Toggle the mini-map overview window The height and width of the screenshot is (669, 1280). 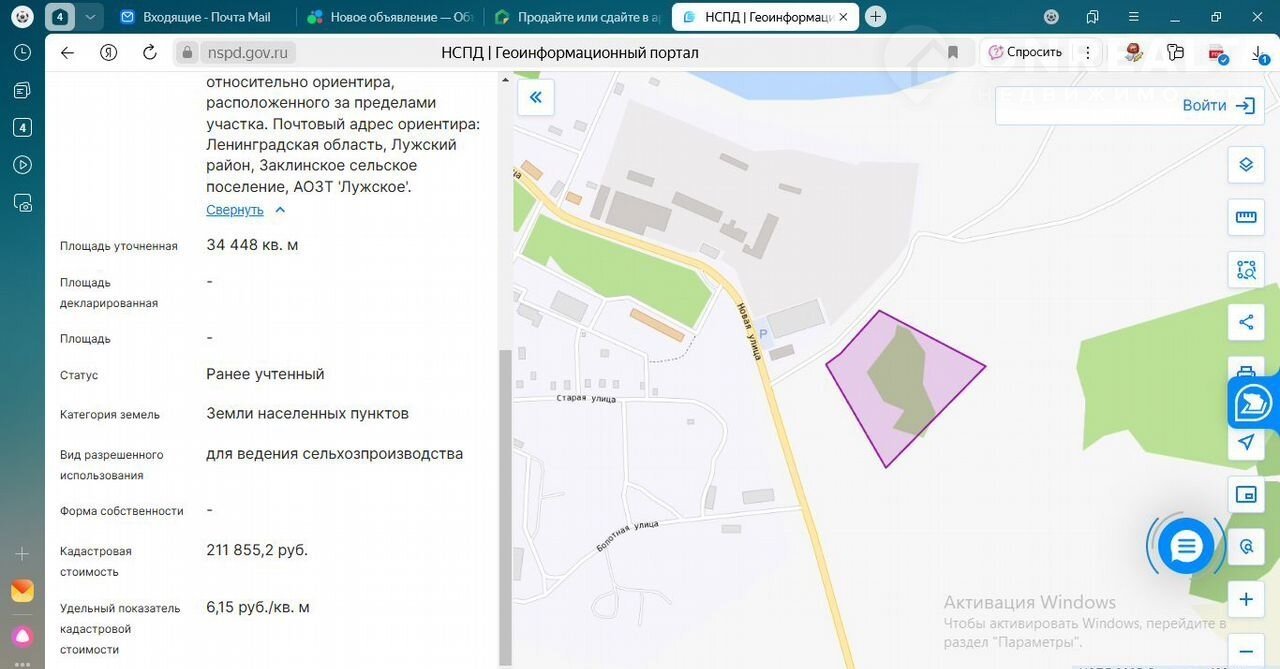[1246, 494]
